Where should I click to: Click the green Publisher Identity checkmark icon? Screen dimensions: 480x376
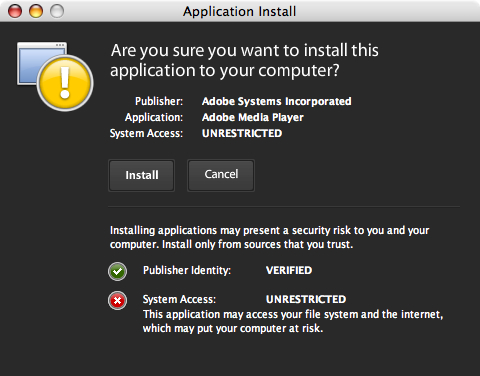(117, 271)
